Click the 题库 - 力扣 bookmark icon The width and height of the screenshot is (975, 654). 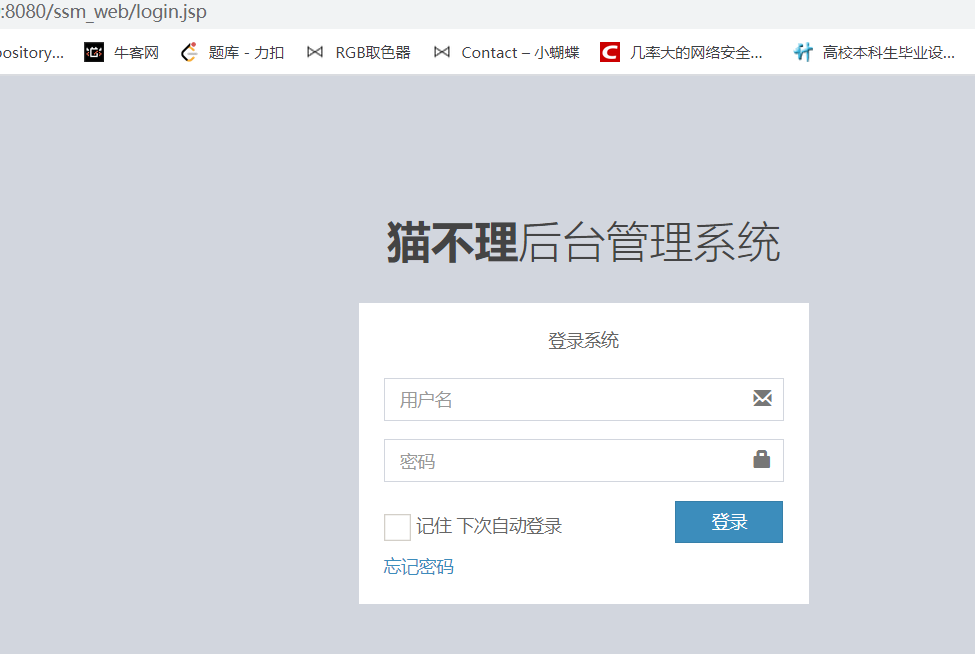coord(189,52)
